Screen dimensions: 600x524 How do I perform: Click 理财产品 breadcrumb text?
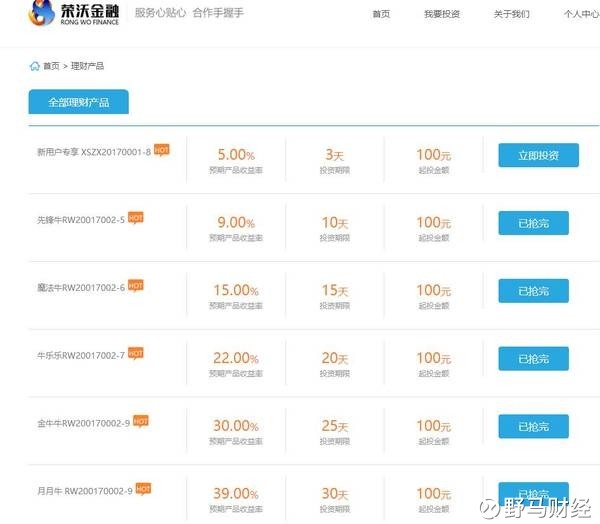tap(87, 66)
